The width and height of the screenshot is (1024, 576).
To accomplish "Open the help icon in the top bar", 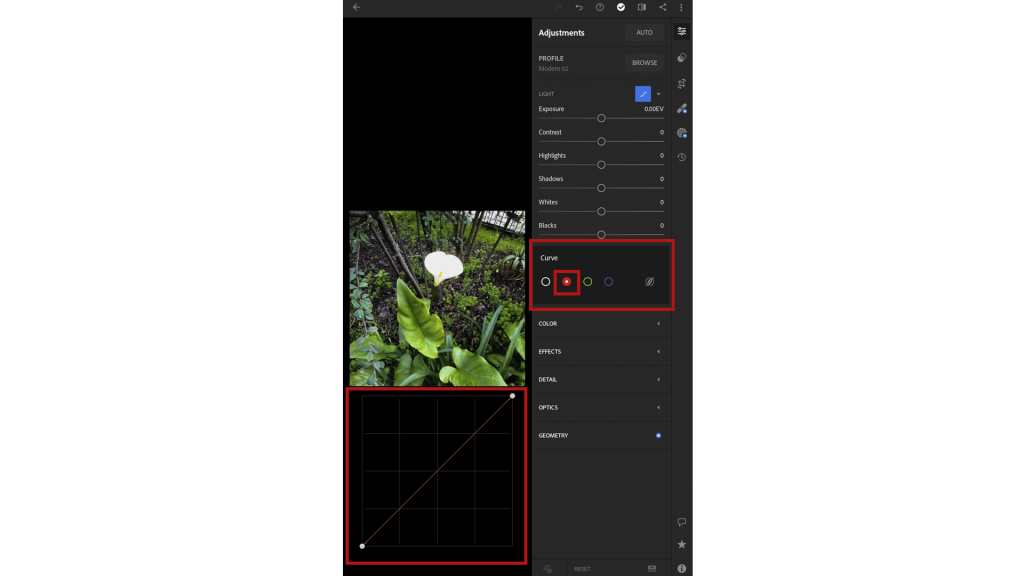I will point(600,7).
